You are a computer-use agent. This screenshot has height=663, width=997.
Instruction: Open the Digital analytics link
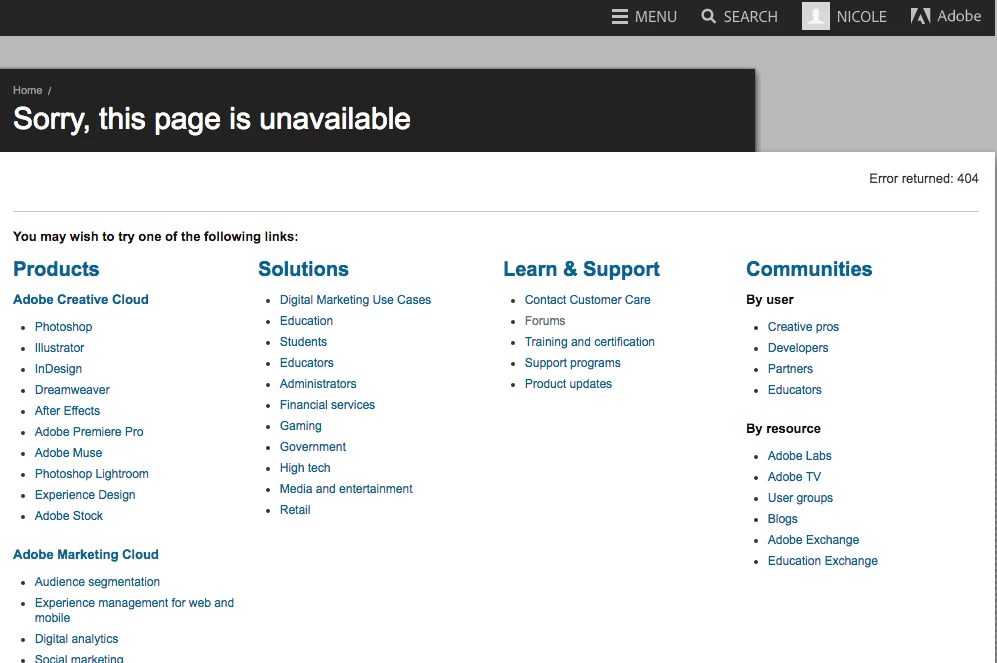[76, 639]
